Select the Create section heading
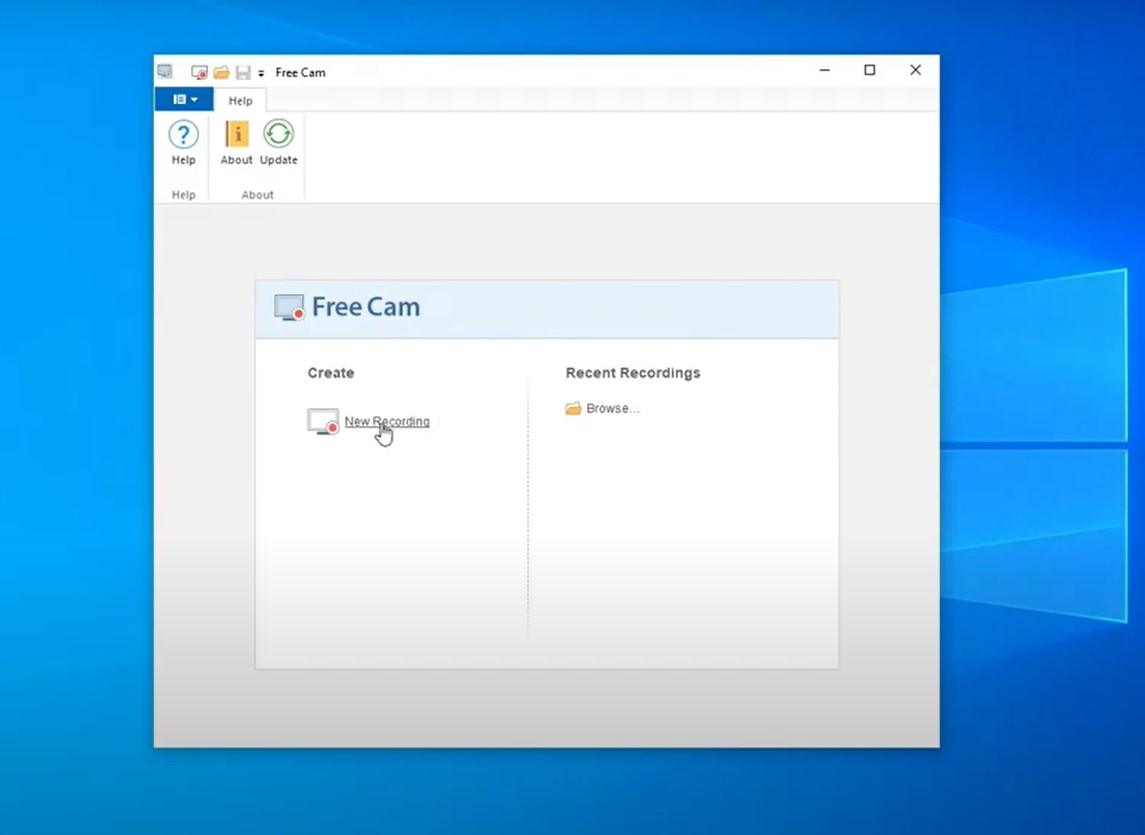1145x835 pixels. coord(330,372)
